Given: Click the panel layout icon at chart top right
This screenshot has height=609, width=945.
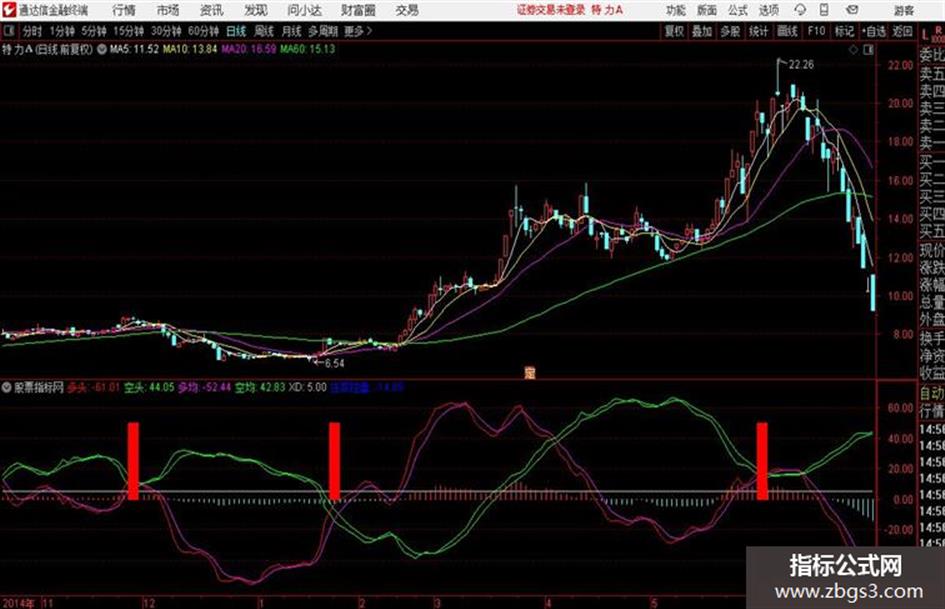Looking at the screenshot, I should (x=868, y=50).
